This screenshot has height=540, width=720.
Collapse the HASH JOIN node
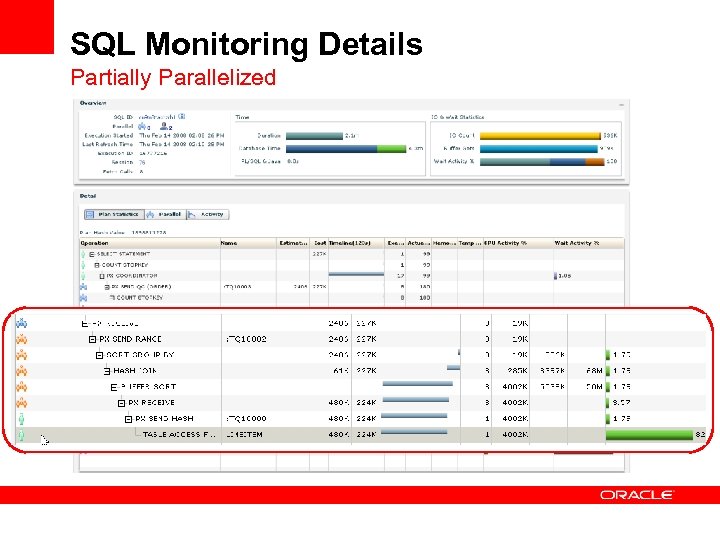point(107,371)
